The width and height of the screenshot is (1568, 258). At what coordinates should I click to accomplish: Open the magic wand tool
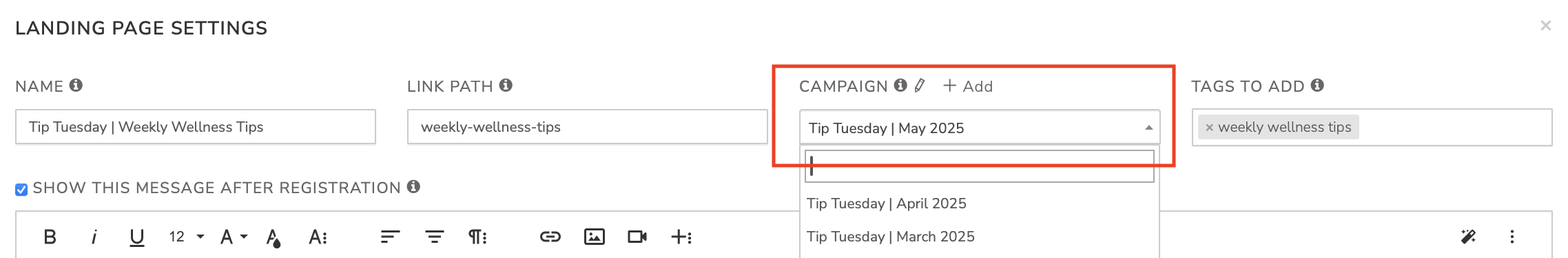1468,237
